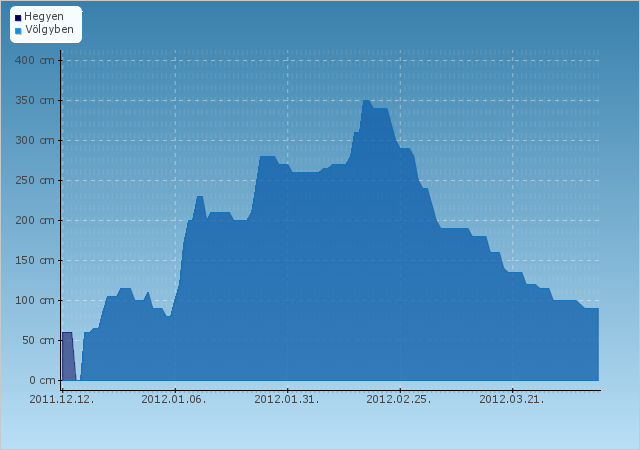Viewport: 640px width, 450px height.
Task: Select the Hegyen legend label
Action: (x=44, y=17)
